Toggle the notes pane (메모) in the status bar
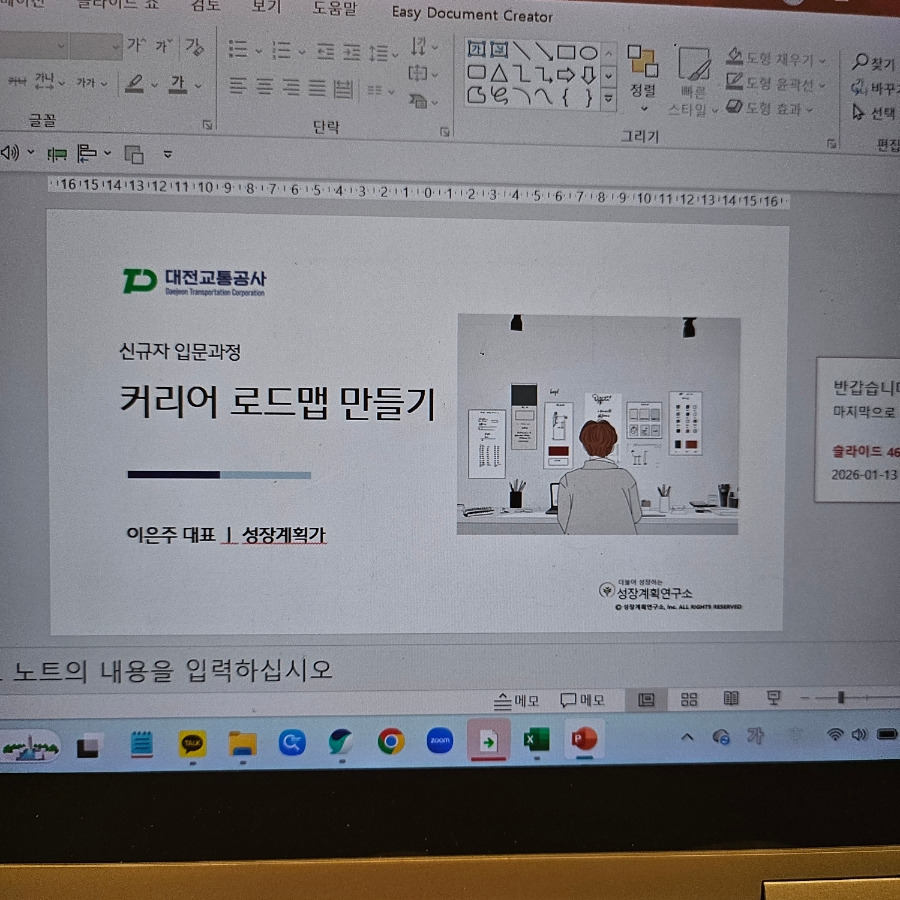Viewport: 900px width, 900px height. 516,700
